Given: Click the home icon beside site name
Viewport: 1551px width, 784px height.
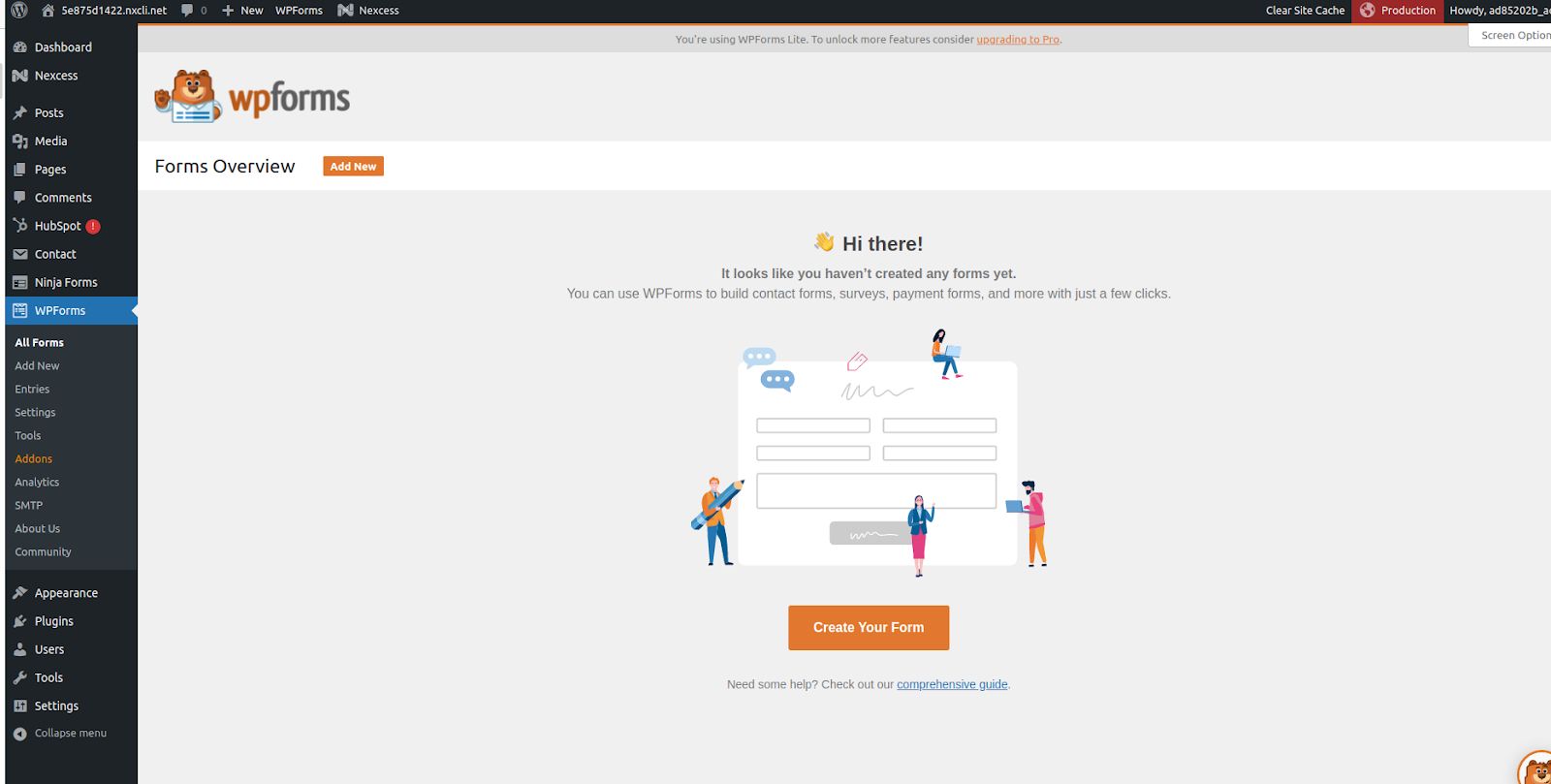Looking at the screenshot, I should (x=47, y=11).
